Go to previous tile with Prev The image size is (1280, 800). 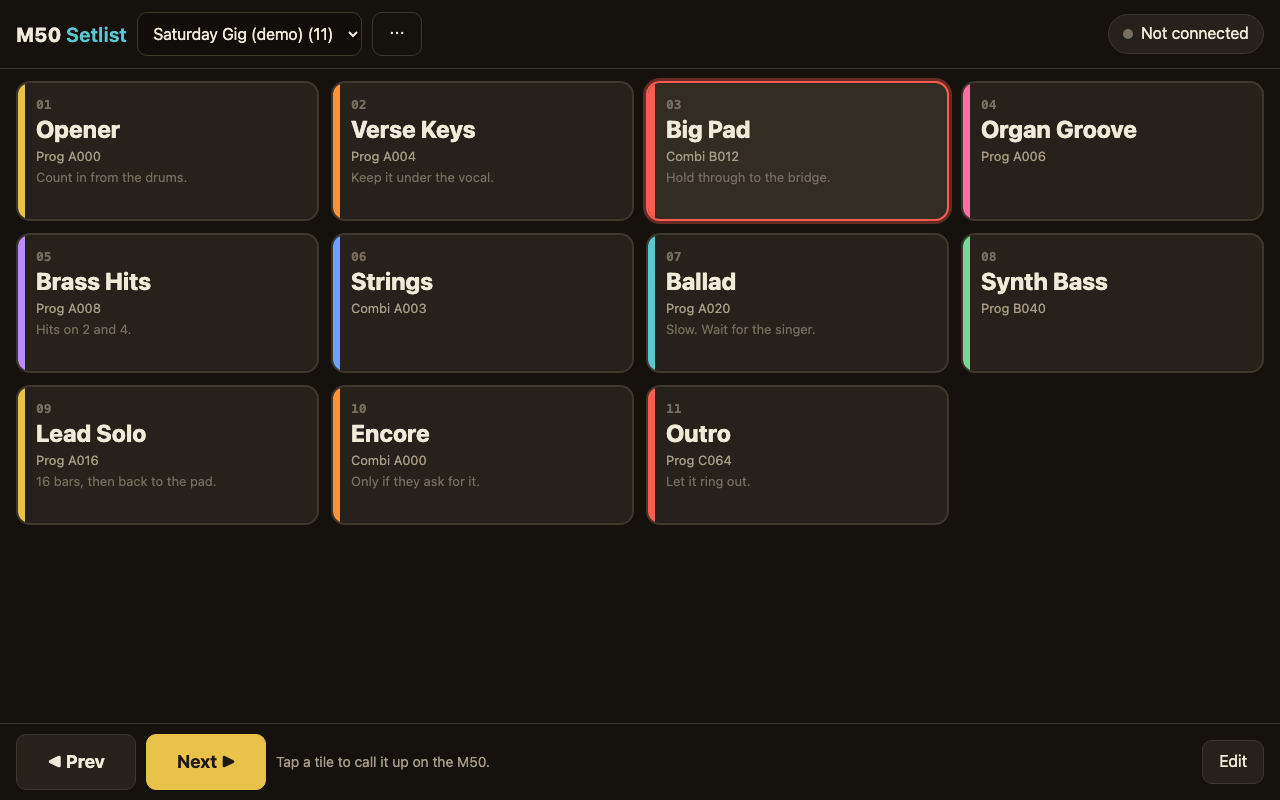76,762
